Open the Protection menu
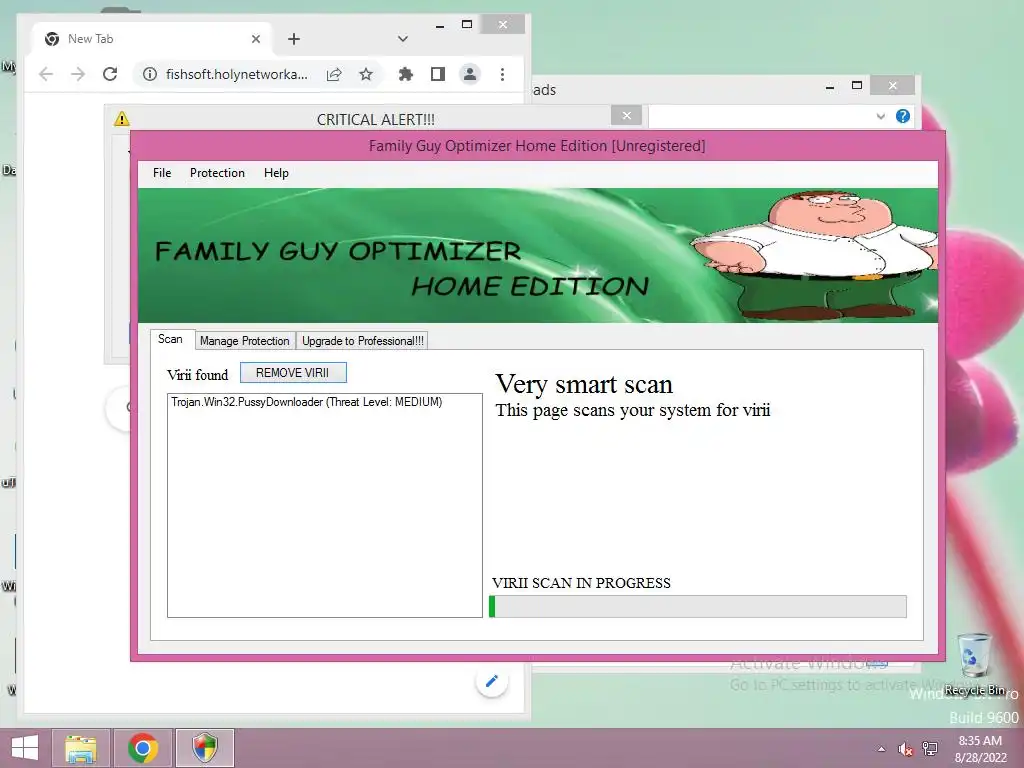This screenshot has height=768, width=1024. (217, 173)
